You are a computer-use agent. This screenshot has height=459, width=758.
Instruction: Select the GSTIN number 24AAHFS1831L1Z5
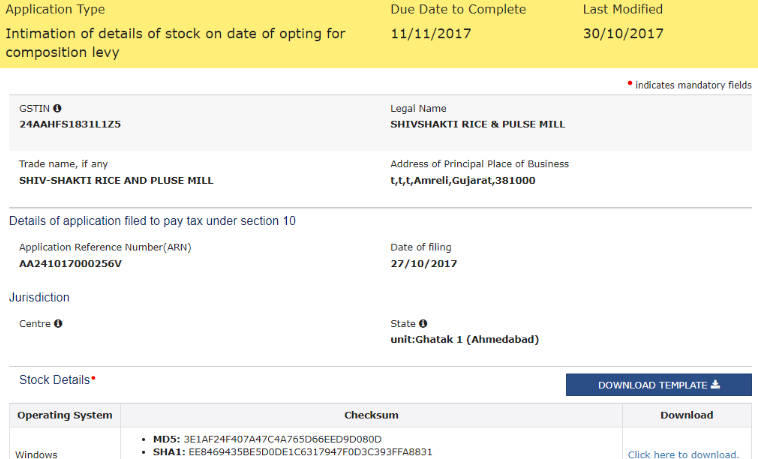pos(70,124)
